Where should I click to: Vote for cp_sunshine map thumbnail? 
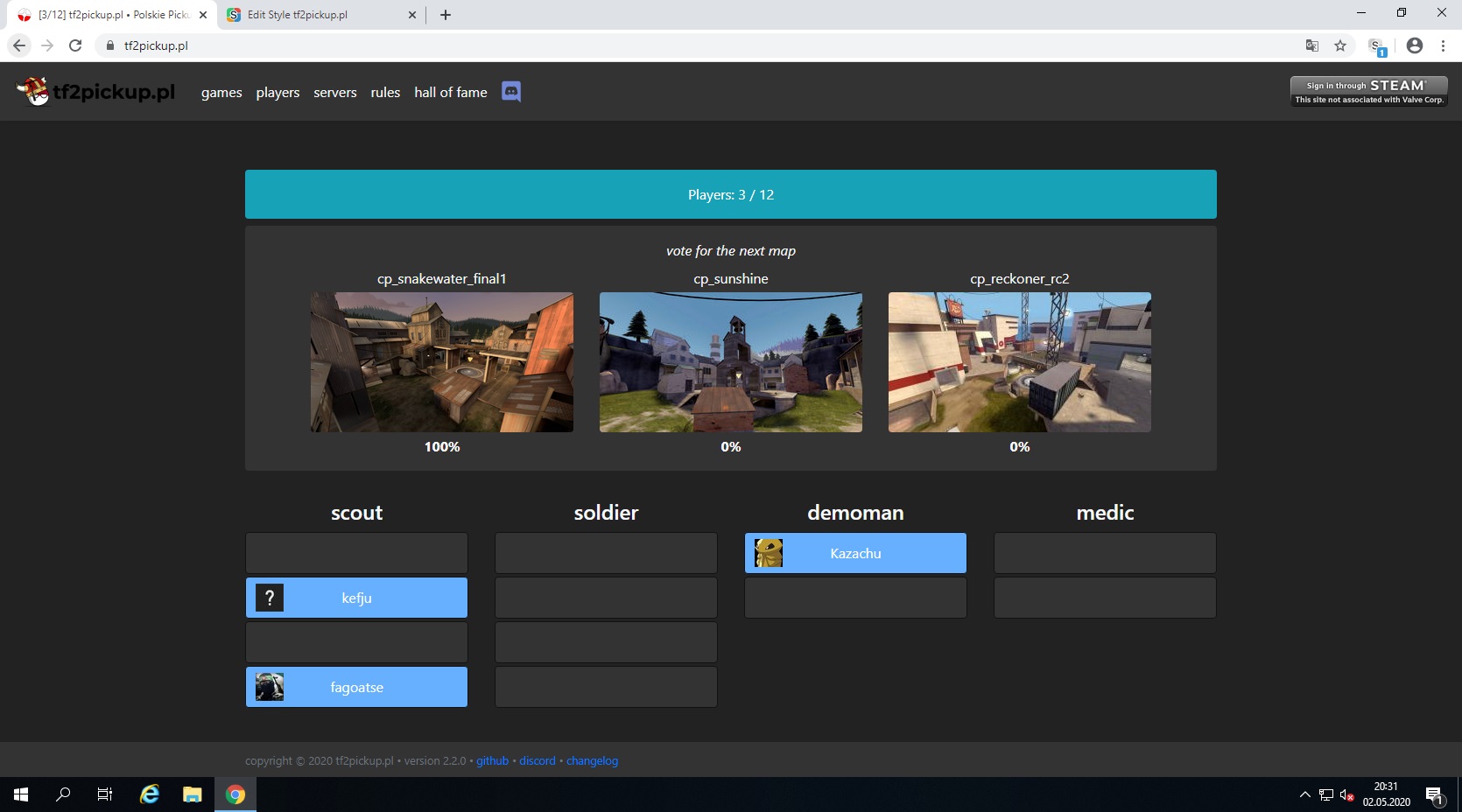tap(731, 362)
